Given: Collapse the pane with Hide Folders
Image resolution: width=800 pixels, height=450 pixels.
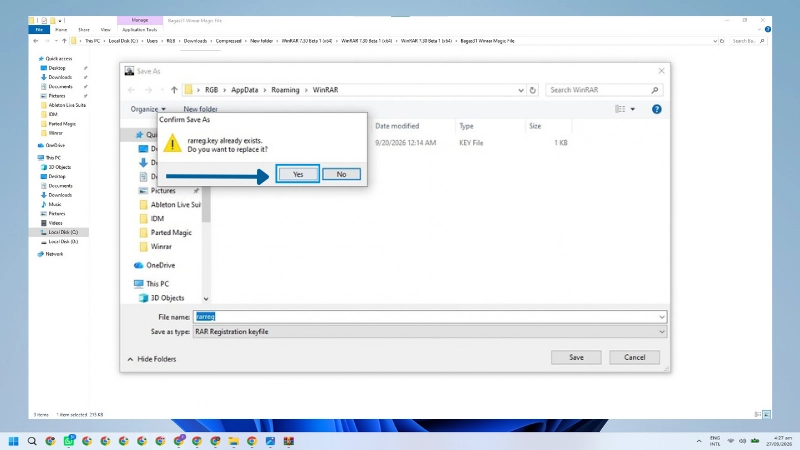Looking at the screenshot, I should (152, 359).
